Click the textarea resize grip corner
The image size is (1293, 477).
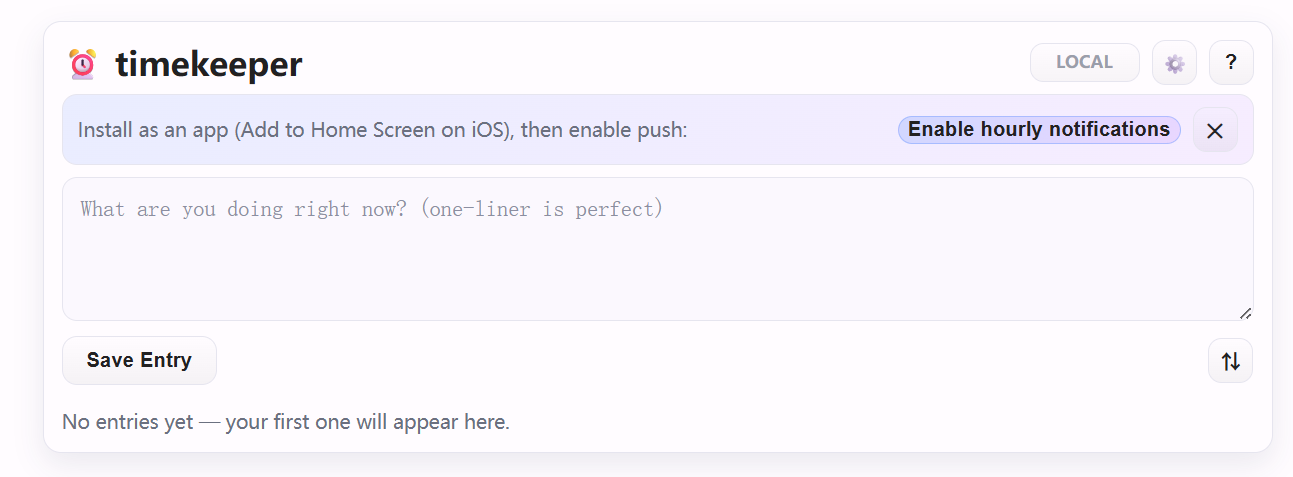(x=1245, y=313)
